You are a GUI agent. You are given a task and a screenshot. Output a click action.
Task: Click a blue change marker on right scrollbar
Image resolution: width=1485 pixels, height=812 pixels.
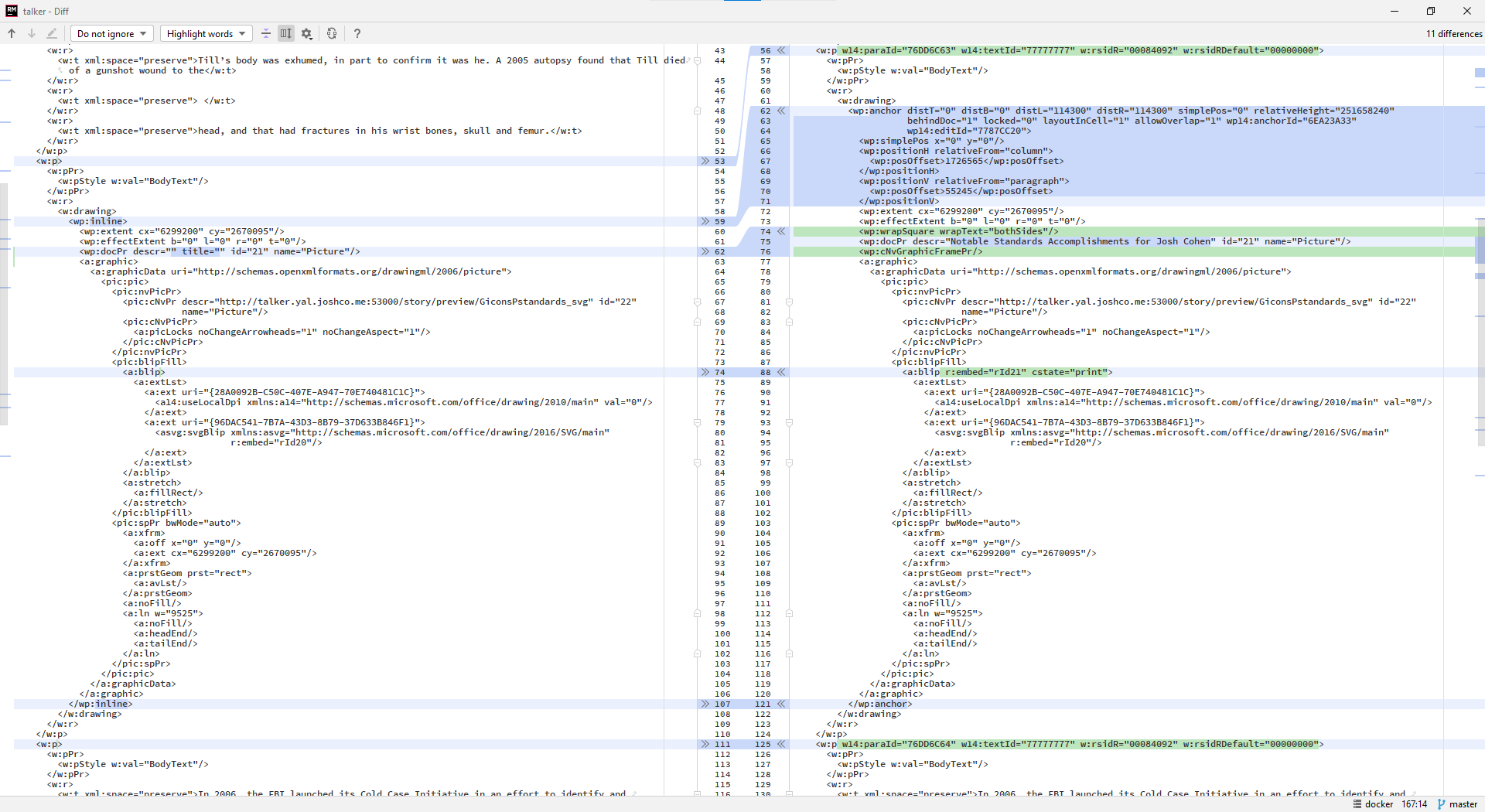pyautogui.click(x=1479, y=73)
